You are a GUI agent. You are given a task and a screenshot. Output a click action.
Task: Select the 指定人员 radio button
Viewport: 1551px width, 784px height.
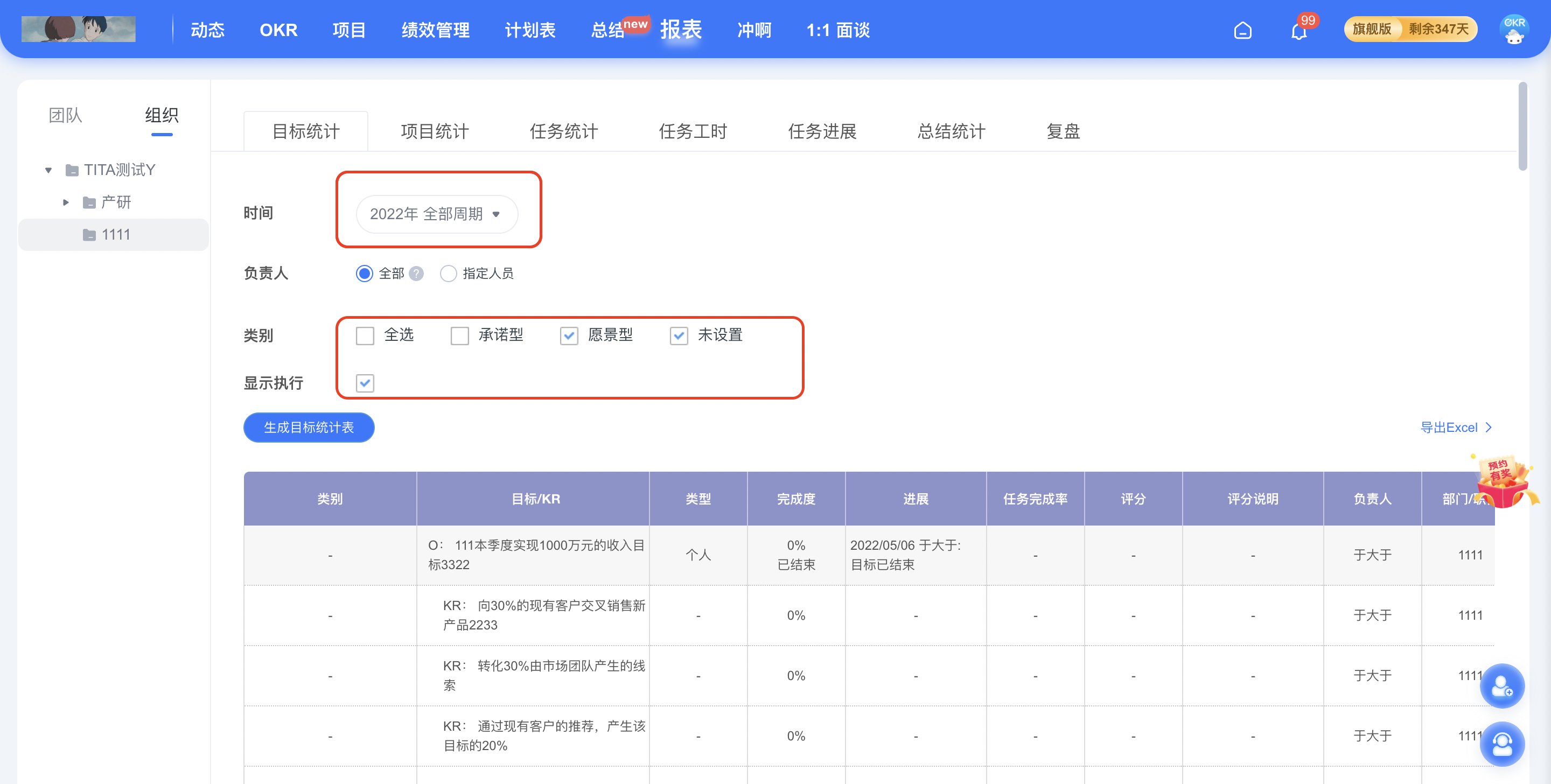click(x=448, y=274)
